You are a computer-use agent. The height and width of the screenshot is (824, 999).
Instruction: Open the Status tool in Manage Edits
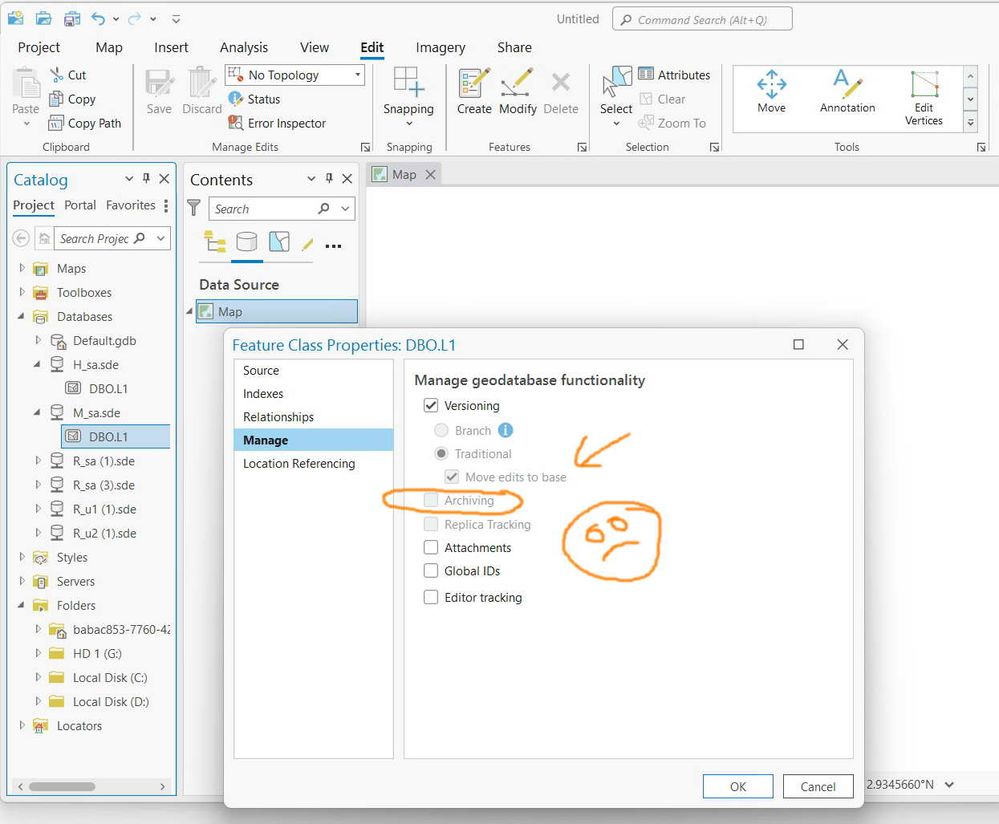tap(254, 99)
